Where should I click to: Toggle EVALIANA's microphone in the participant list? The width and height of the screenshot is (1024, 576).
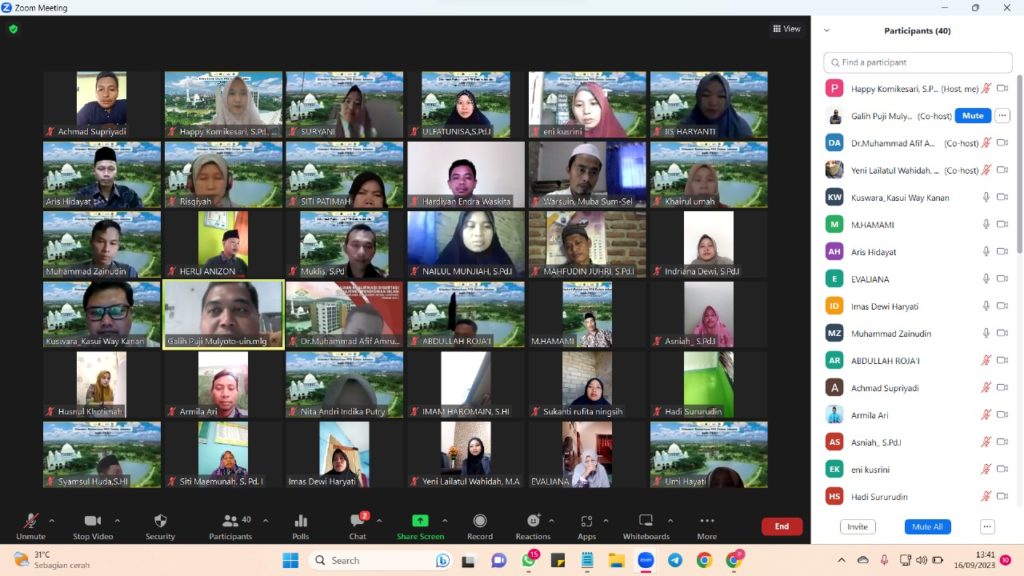[986, 279]
